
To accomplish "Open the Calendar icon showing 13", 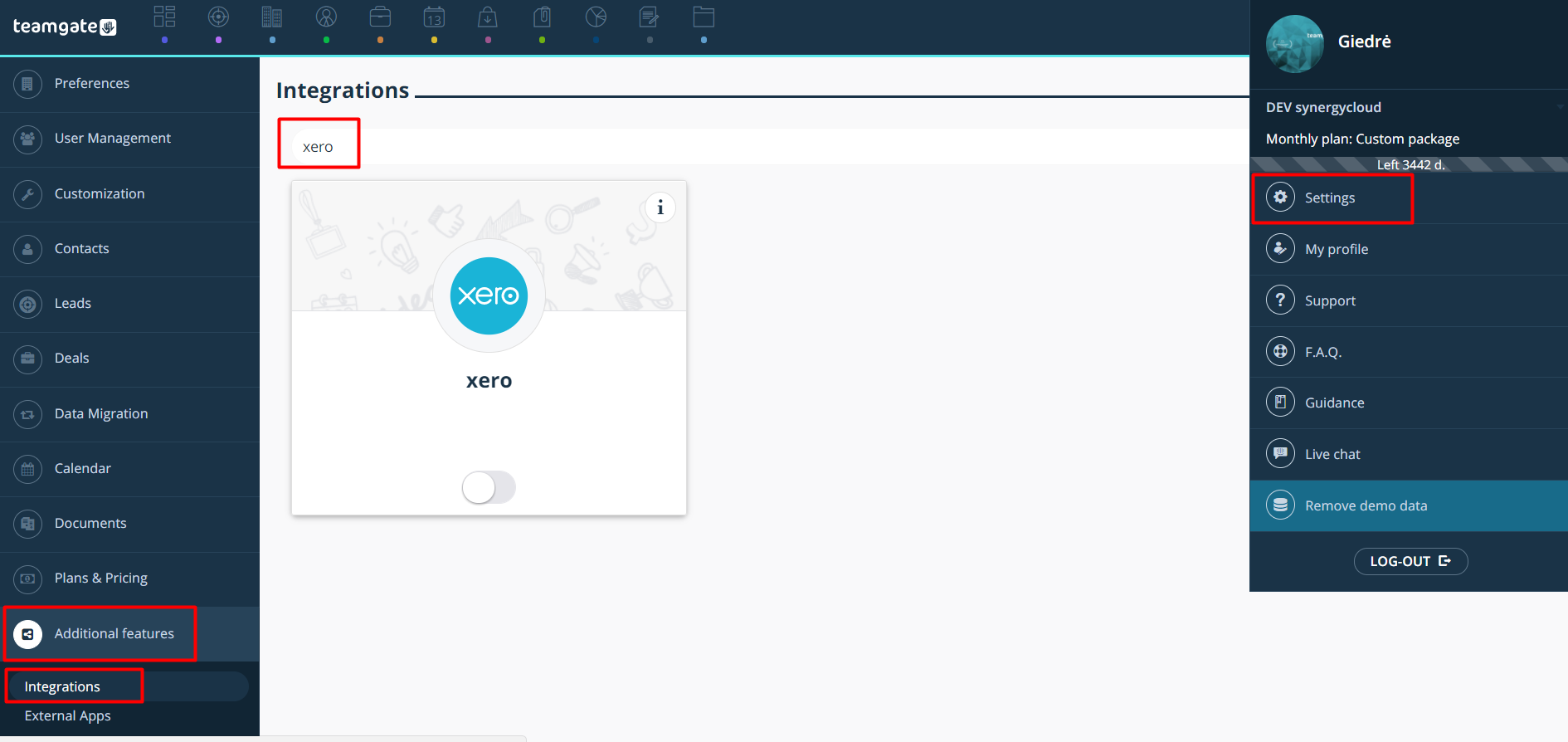I will (x=434, y=17).
